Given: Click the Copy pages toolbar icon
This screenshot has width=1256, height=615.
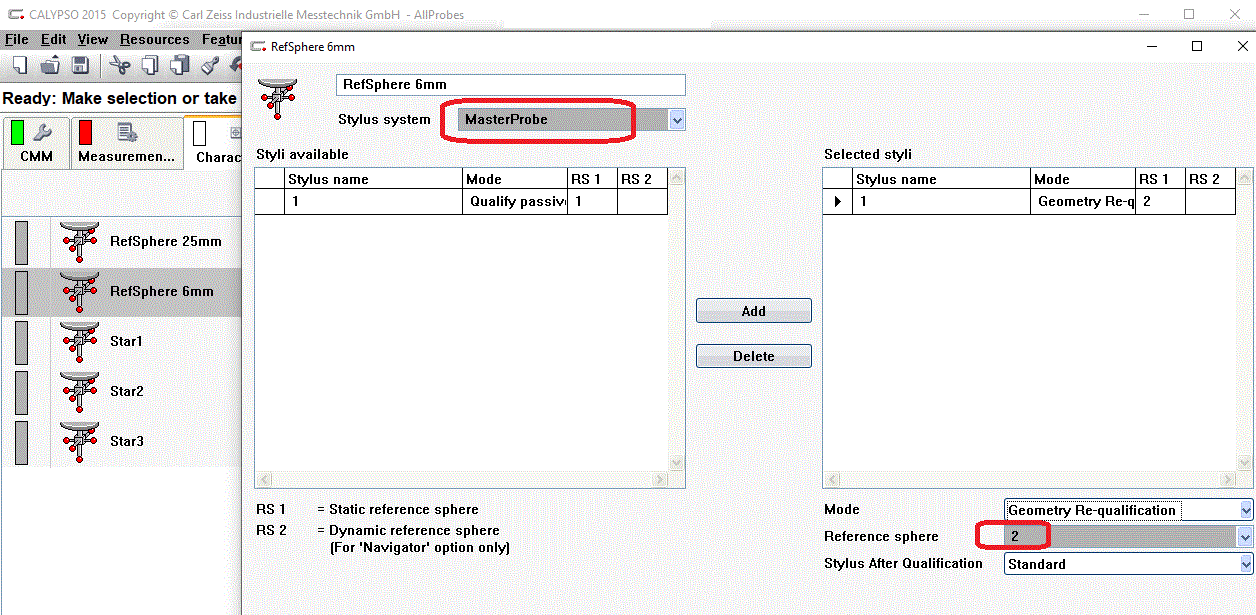Looking at the screenshot, I should 150,66.
